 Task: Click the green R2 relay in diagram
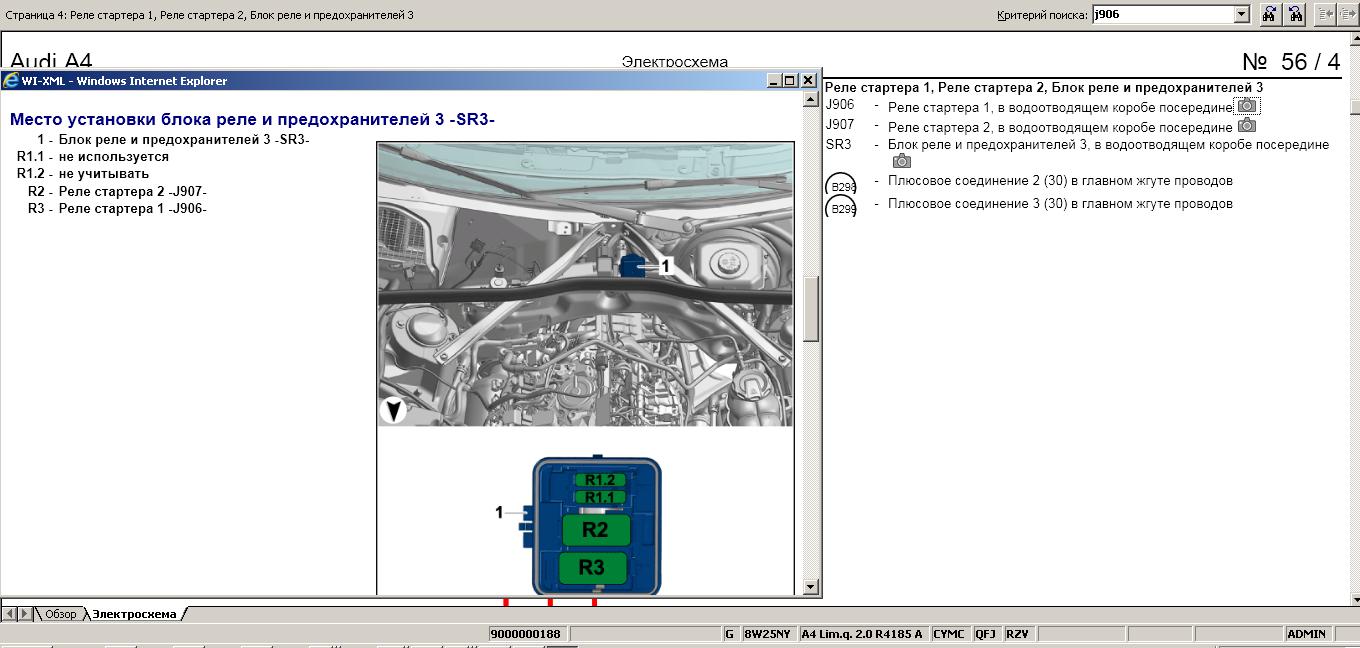click(x=594, y=530)
